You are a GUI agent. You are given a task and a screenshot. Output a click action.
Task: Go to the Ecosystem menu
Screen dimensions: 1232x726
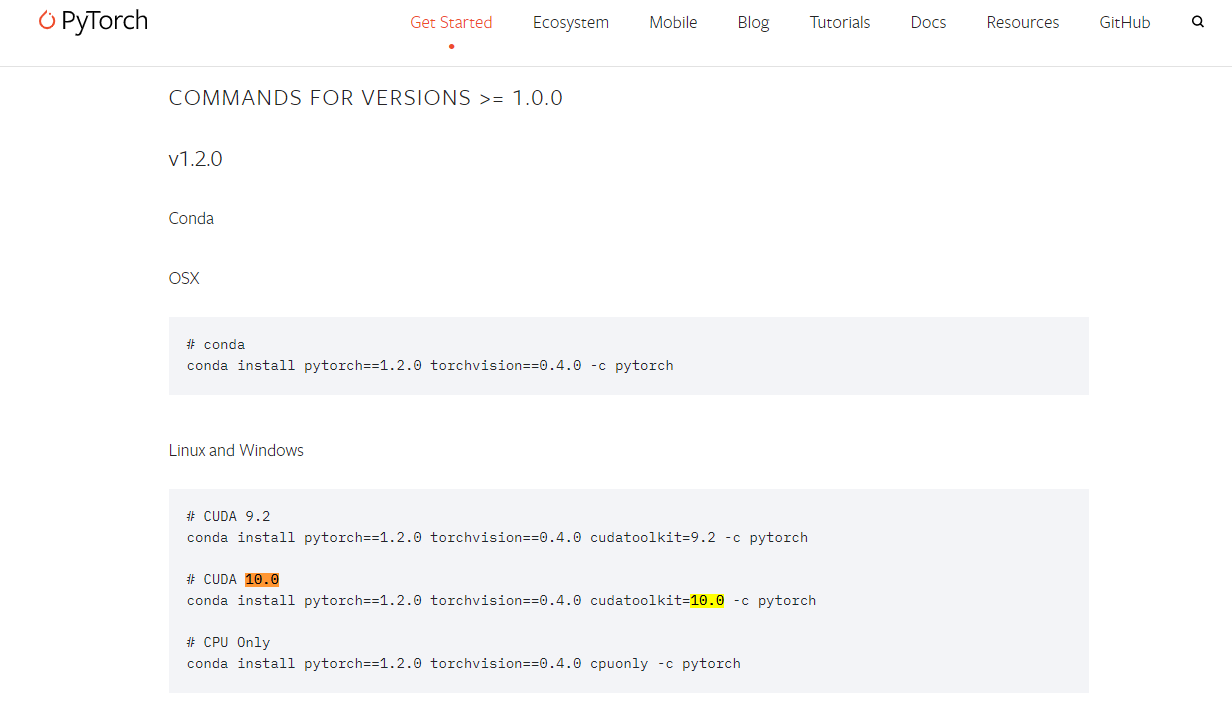(570, 22)
